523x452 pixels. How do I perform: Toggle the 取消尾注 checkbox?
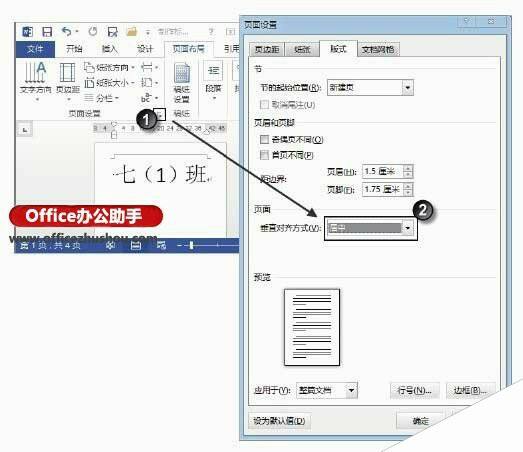coord(264,105)
